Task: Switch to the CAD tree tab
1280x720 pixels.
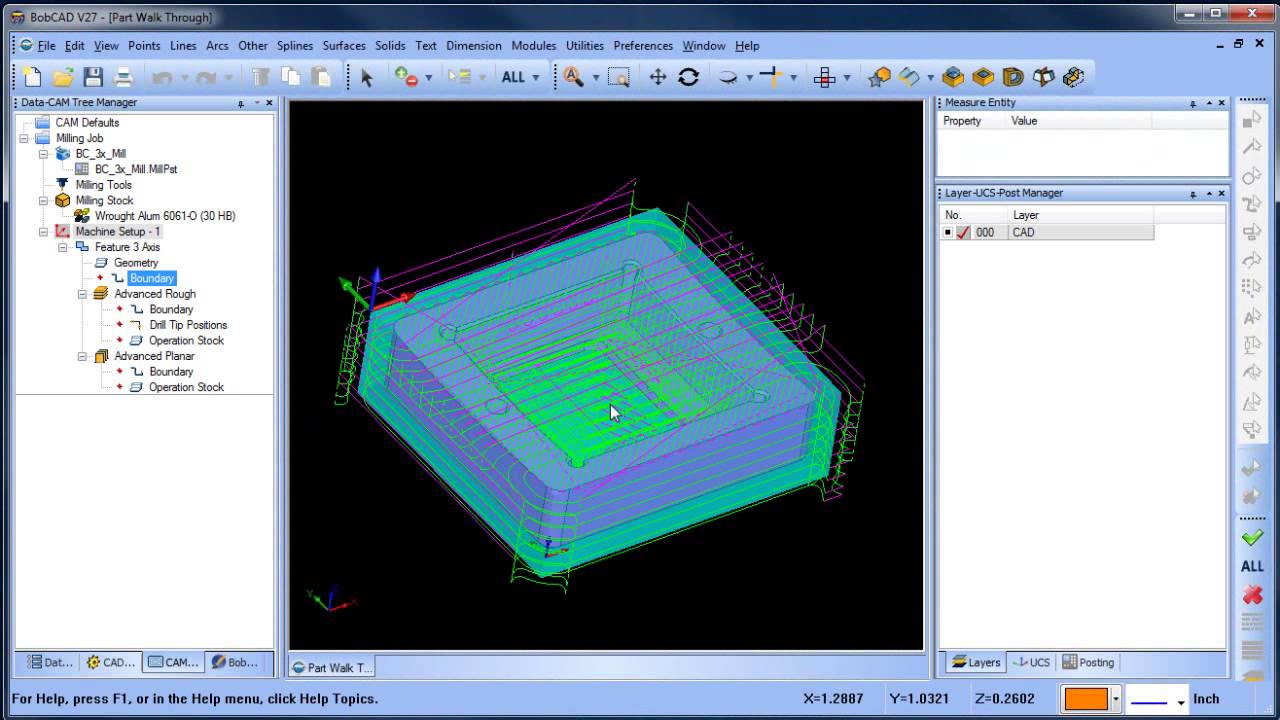Action: click(111, 662)
